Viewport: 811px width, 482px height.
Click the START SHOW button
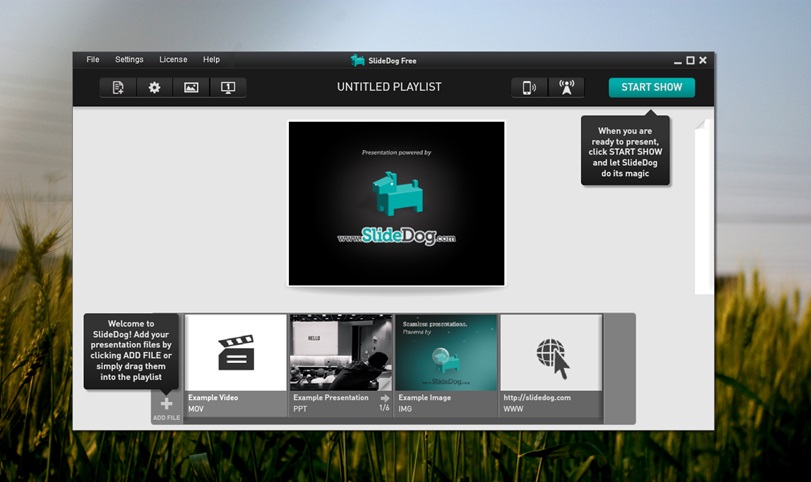652,87
